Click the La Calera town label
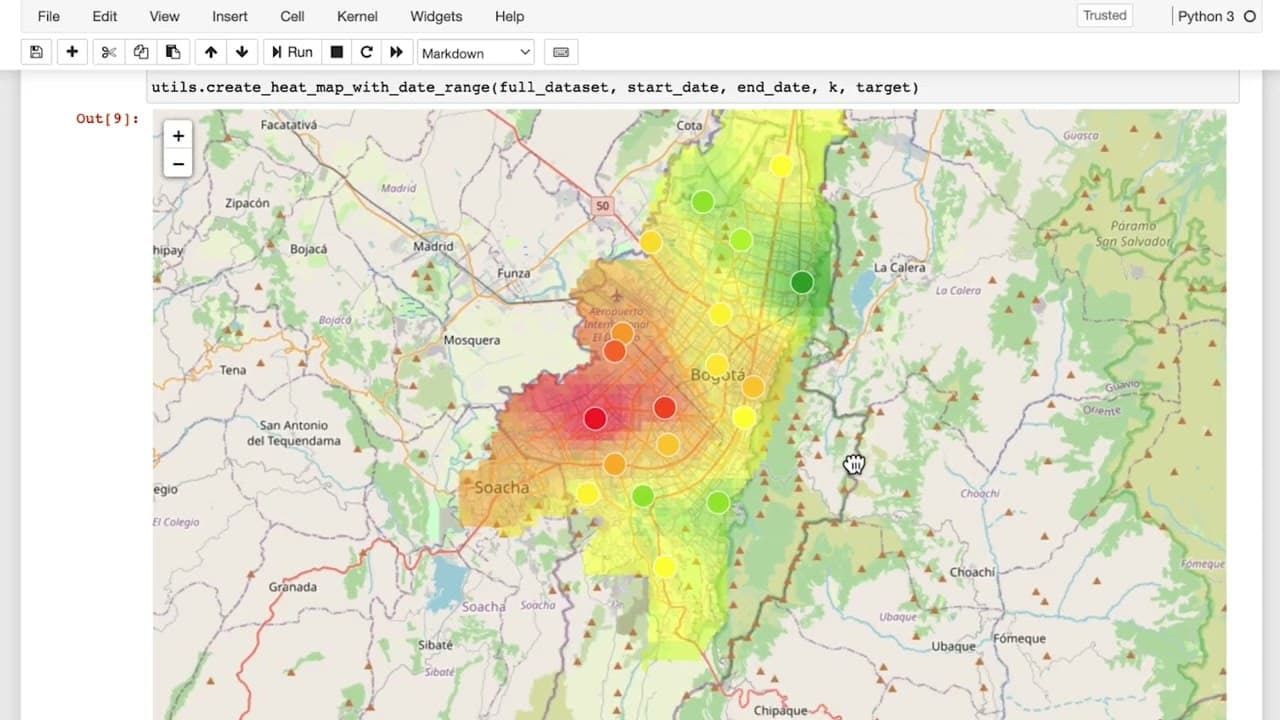Viewport: 1280px width, 720px height. click(900, 267)
